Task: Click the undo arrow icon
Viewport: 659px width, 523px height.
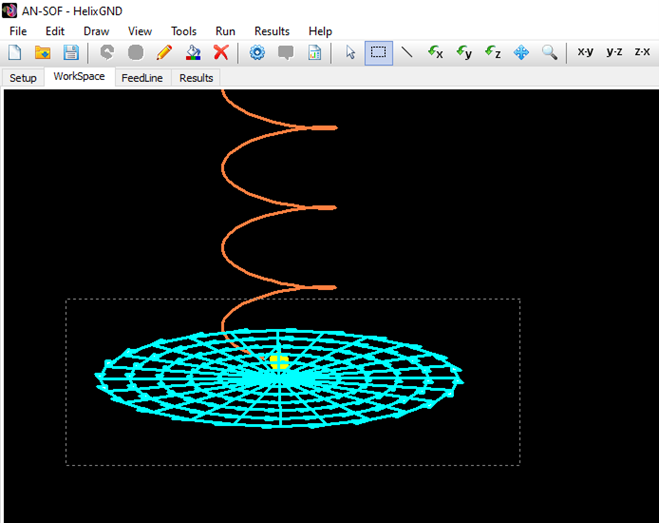Action: [x=107, y=53]
